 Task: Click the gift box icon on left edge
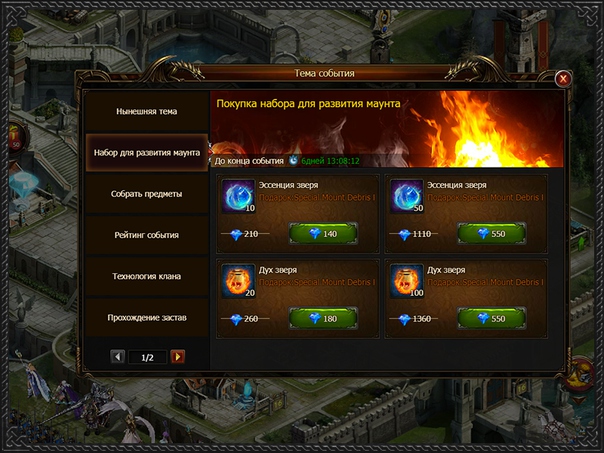coord(15,139)
